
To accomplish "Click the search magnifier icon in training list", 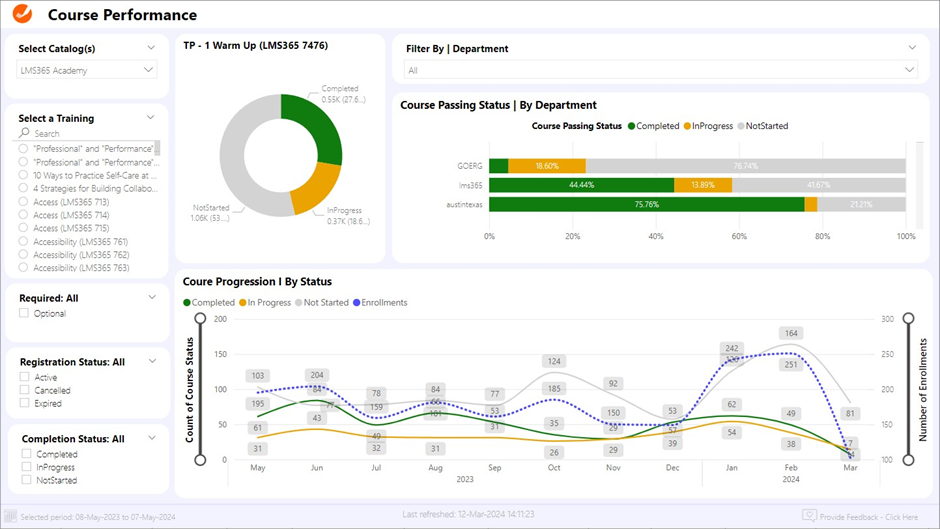I will (24, 133).
